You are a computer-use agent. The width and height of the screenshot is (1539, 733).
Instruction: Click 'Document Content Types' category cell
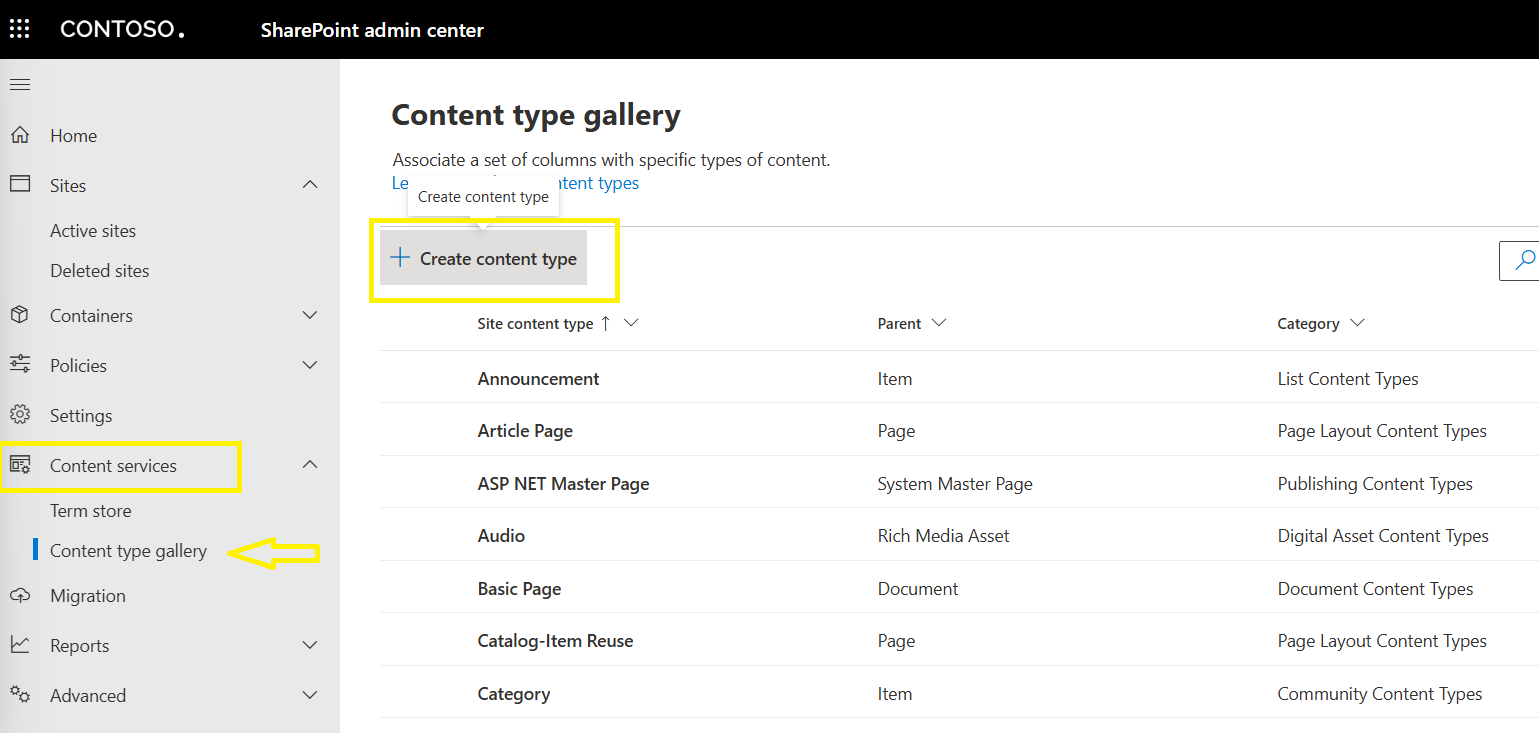[x=1375, y=589]
